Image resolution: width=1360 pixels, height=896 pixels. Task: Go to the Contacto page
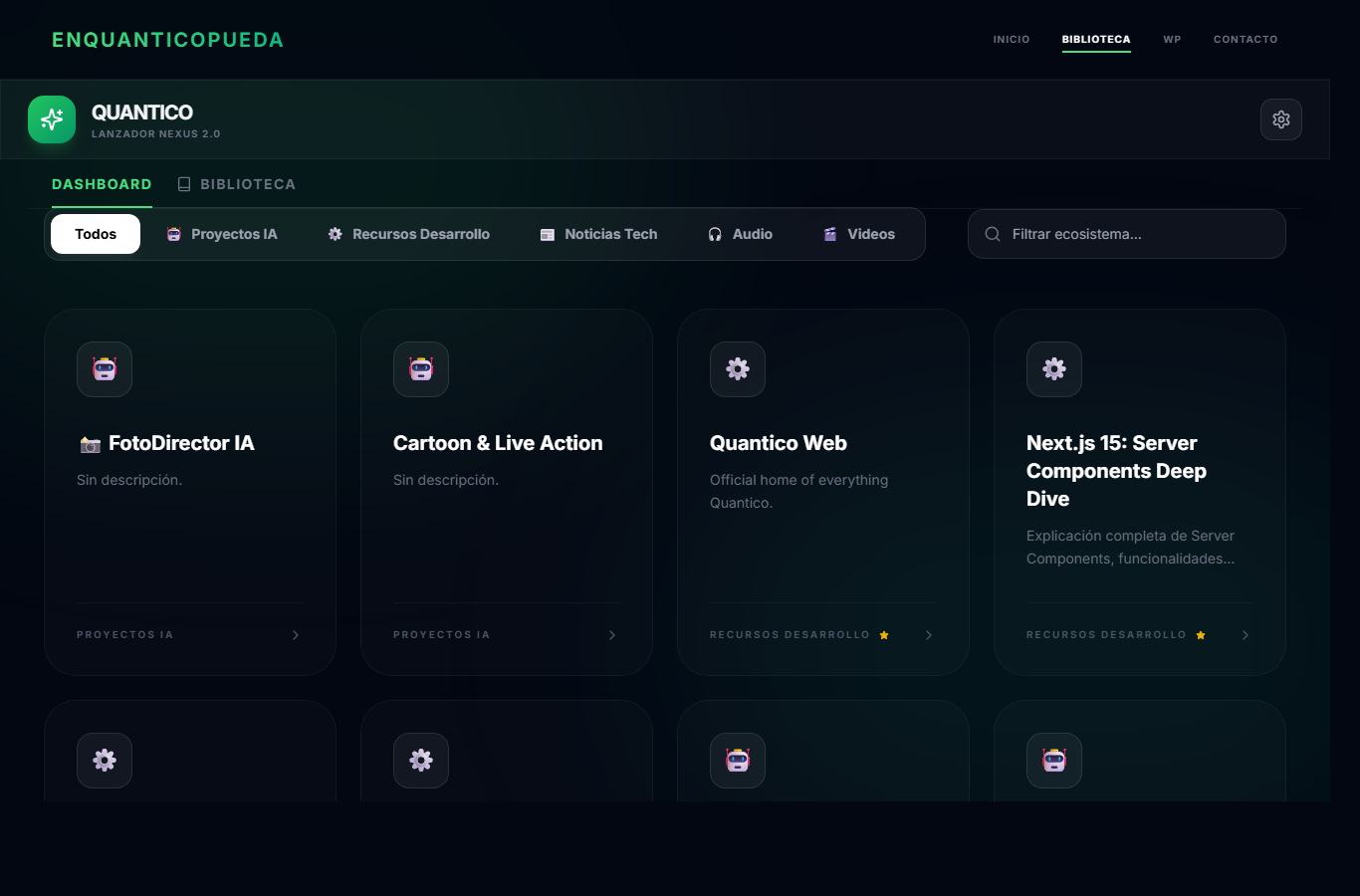click(x=1246, y=40)
